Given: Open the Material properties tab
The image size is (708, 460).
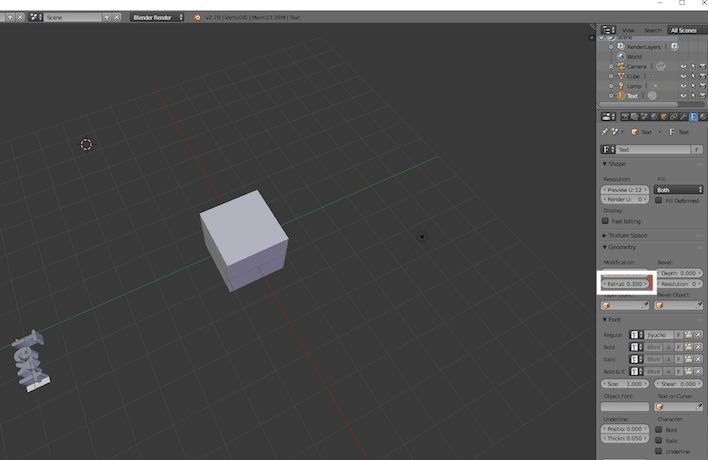Looking at the screenshot, I should pos(703,116).
